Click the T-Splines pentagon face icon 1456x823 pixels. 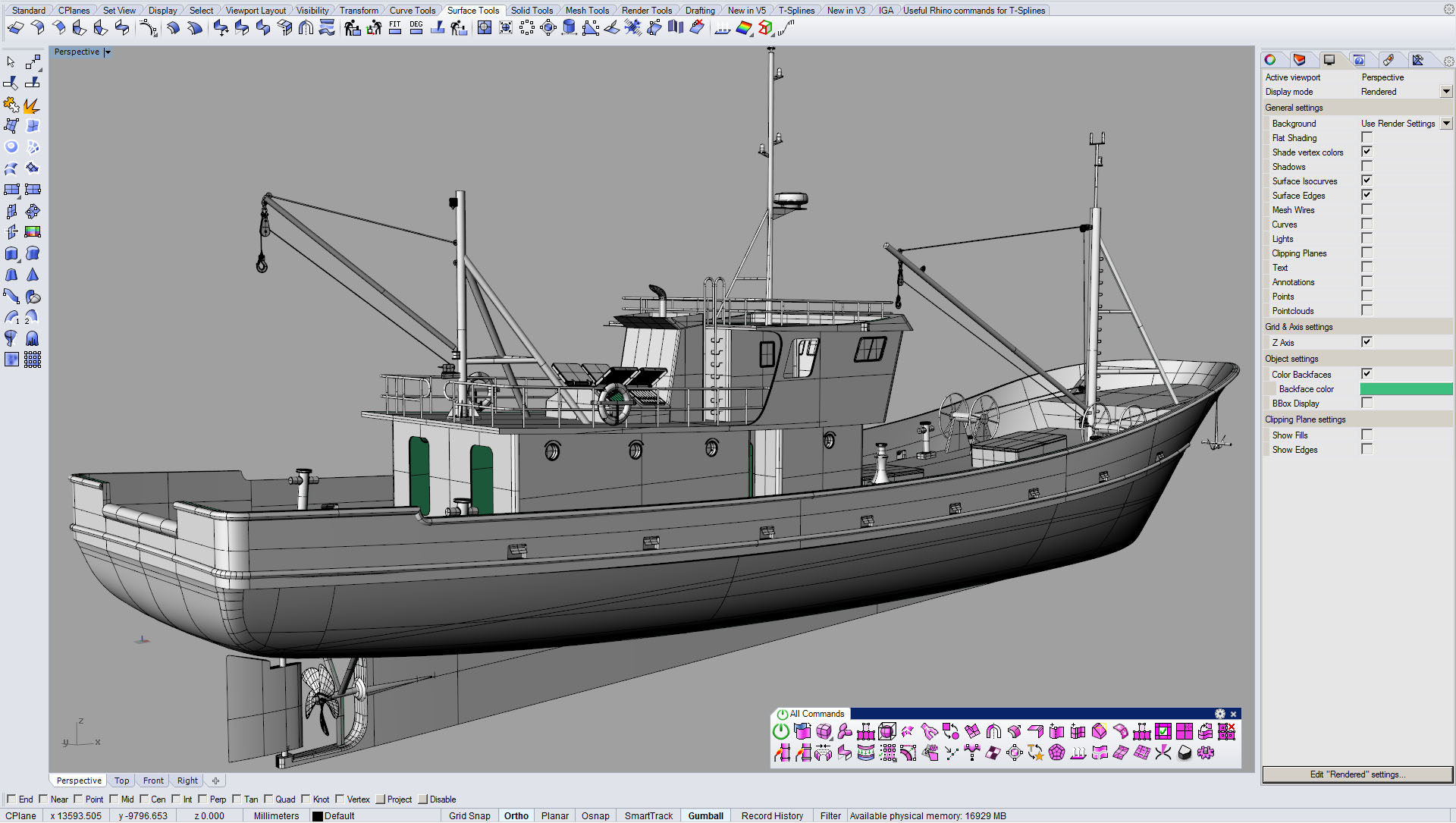pos(1056,752)
